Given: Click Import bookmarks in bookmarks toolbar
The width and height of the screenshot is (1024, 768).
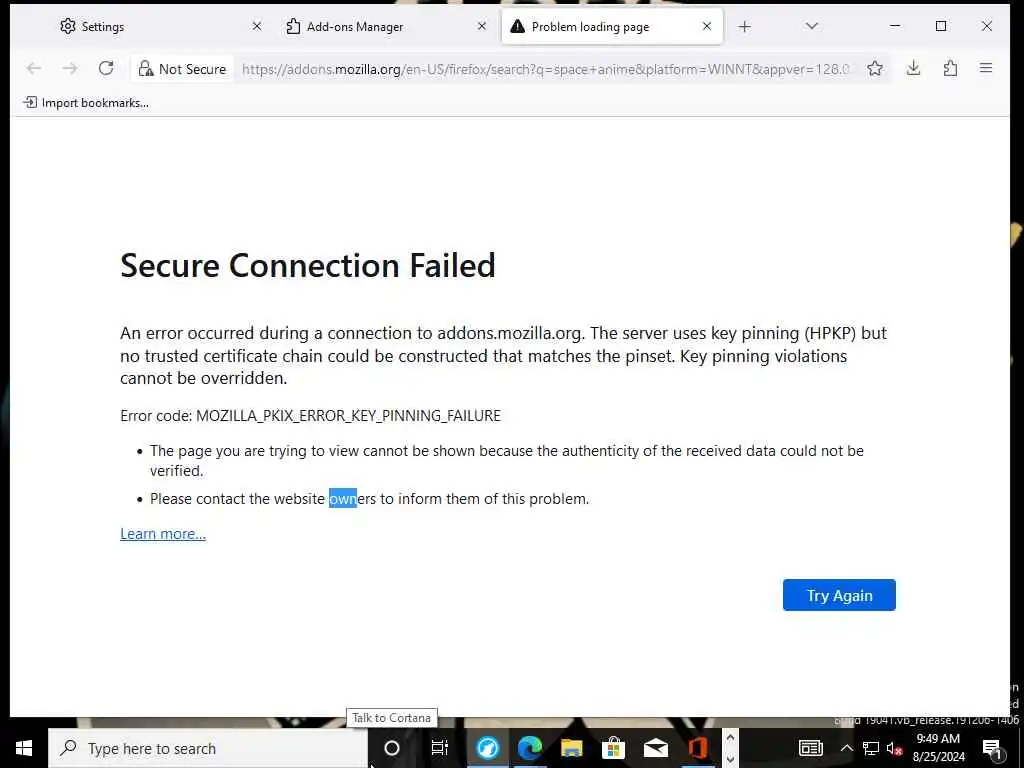Looking at the screenshot, I should coord(86,102).
